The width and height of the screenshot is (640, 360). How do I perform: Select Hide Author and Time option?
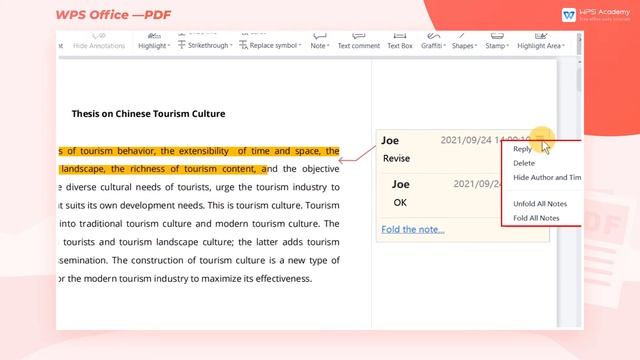[x=547, y=178]
